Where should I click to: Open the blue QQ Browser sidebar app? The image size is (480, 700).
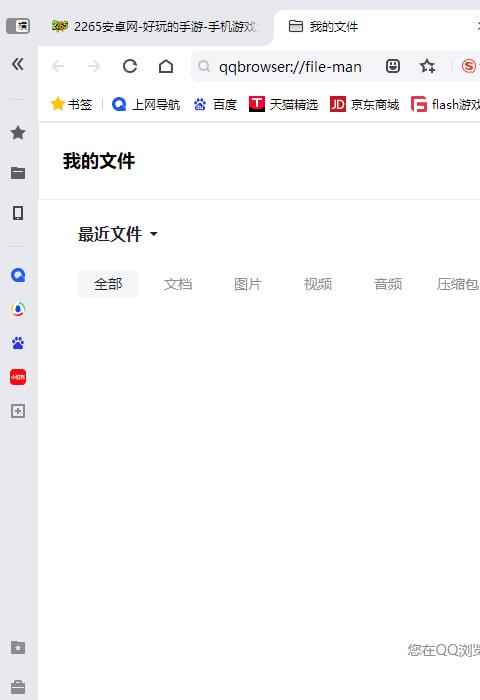click(18, 275)
